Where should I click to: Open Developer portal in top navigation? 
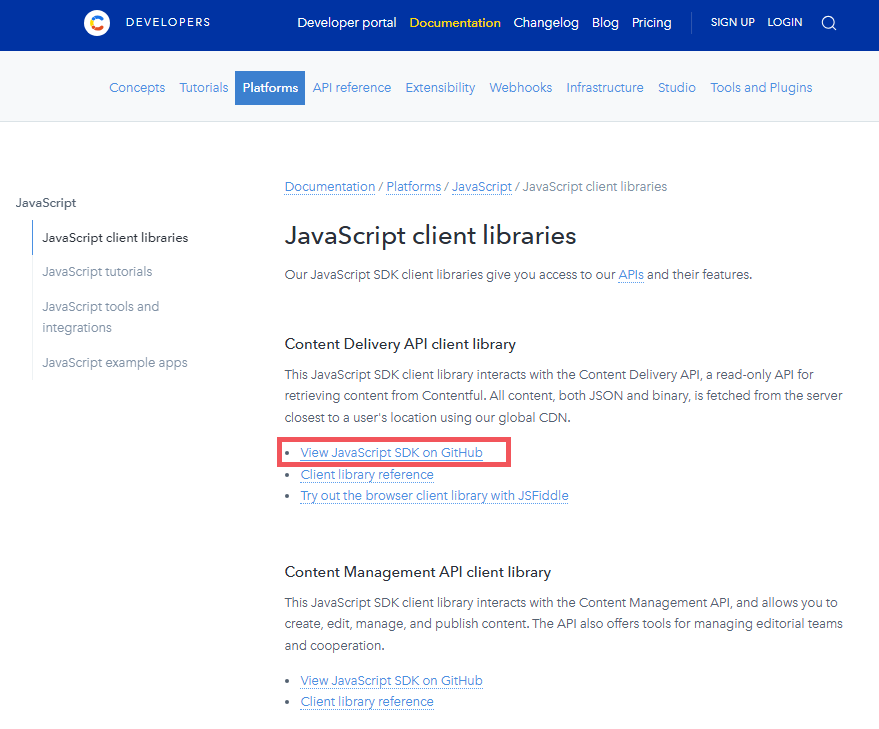tap(346, 23)
